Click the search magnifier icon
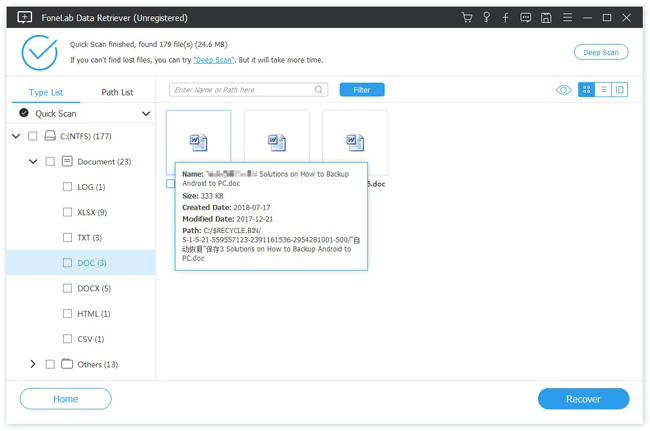The height and width of the screenshot is (431, 650). [x=318, y=90]
